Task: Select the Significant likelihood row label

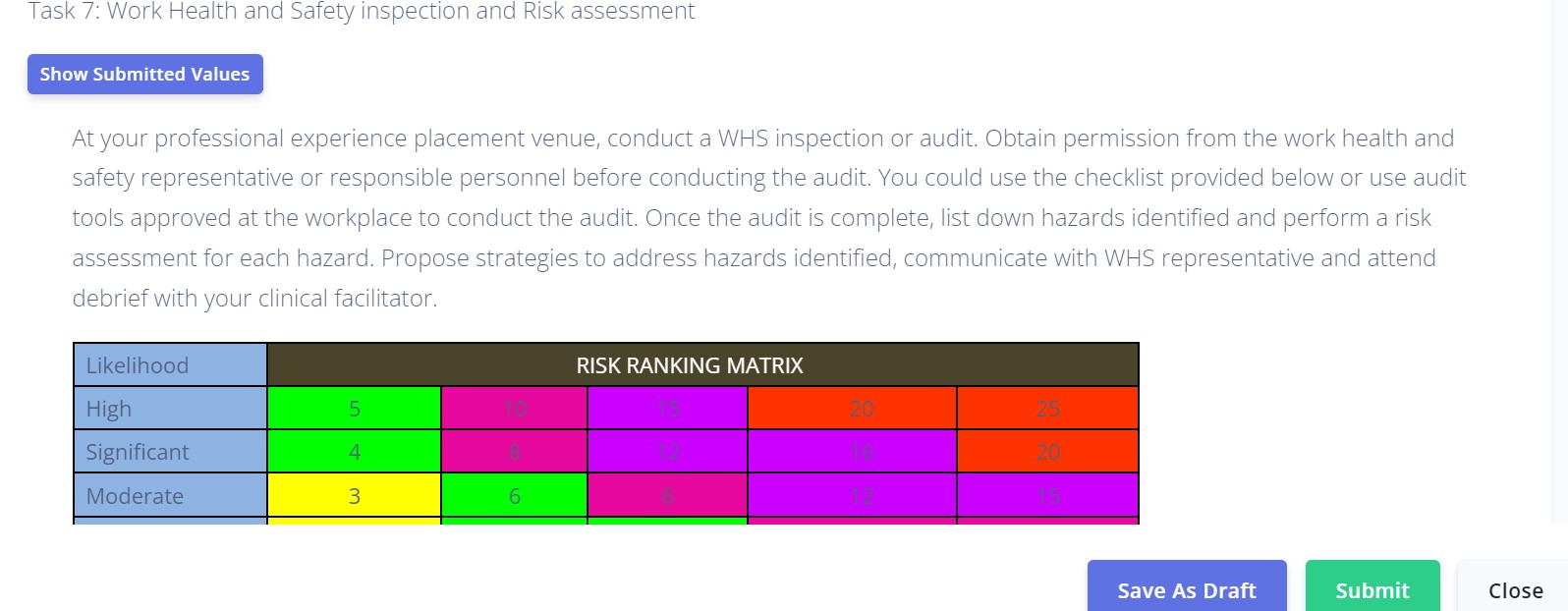Action: point(135,452)
